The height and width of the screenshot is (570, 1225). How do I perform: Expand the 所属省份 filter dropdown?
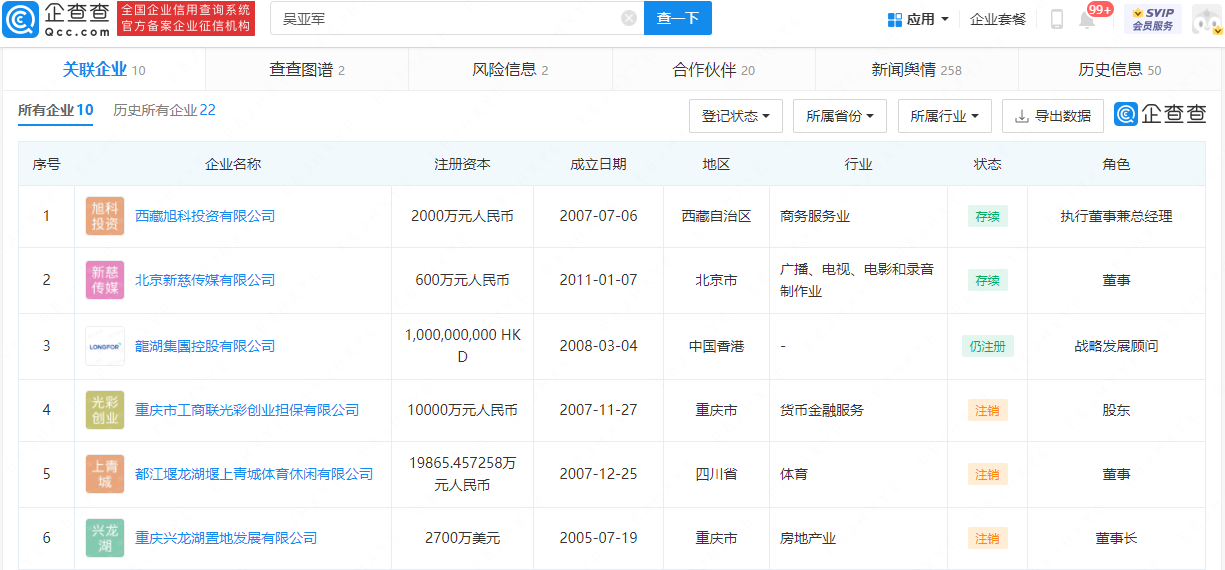840,116
